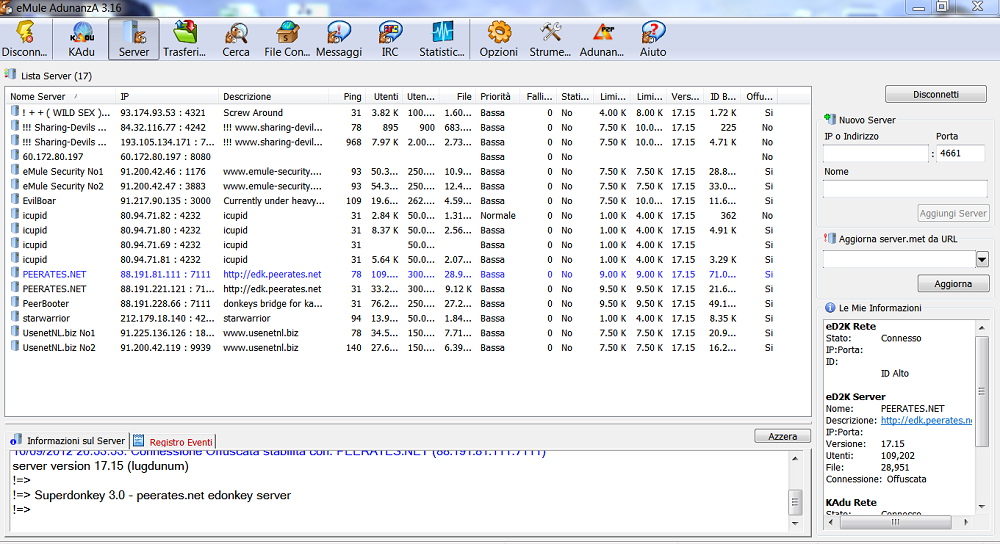The width and height of the screenshot is (1000, 544).
Task: Click the Nome input field
Action: click(x=906, y=189)
